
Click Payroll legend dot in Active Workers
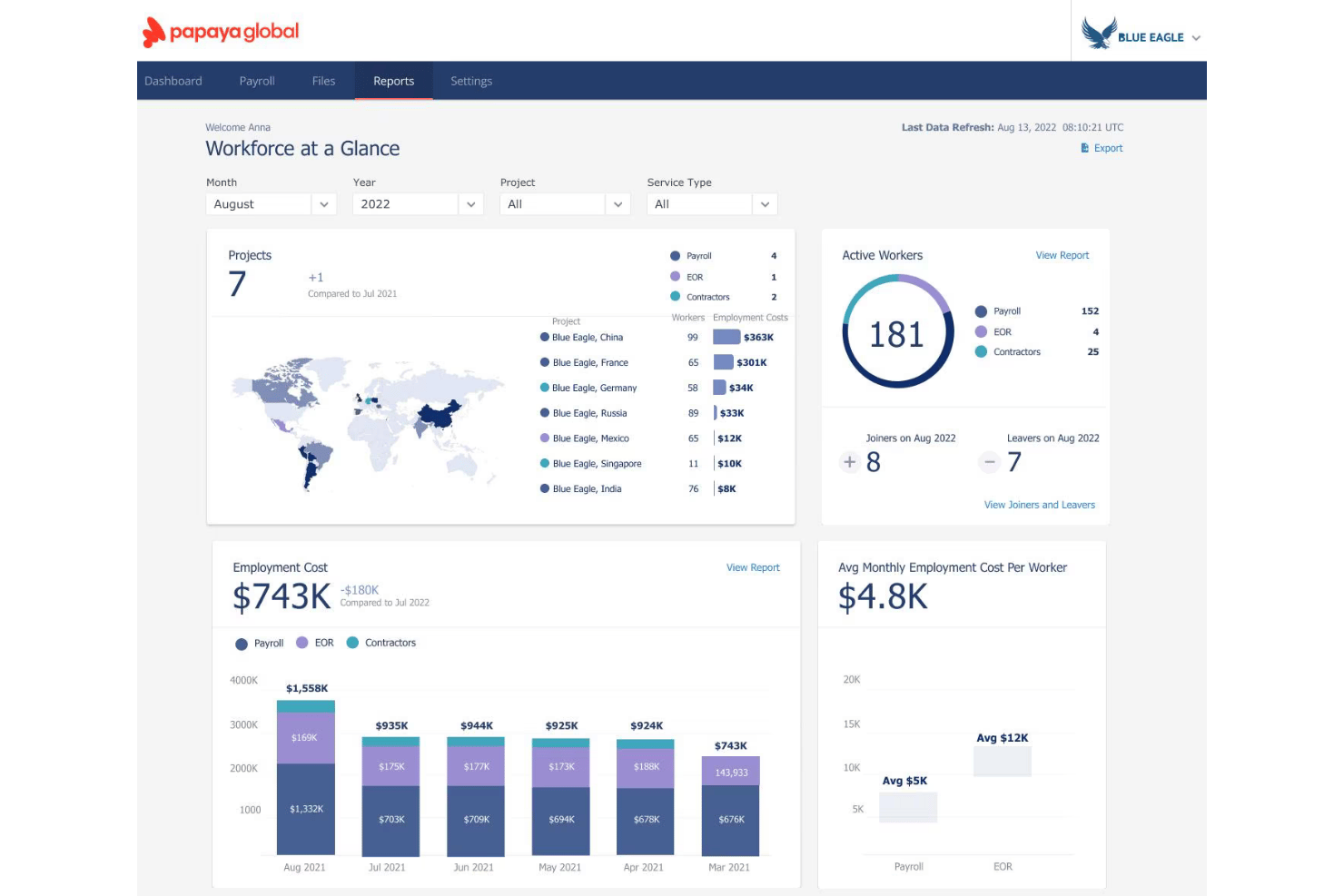coord(981,311)
